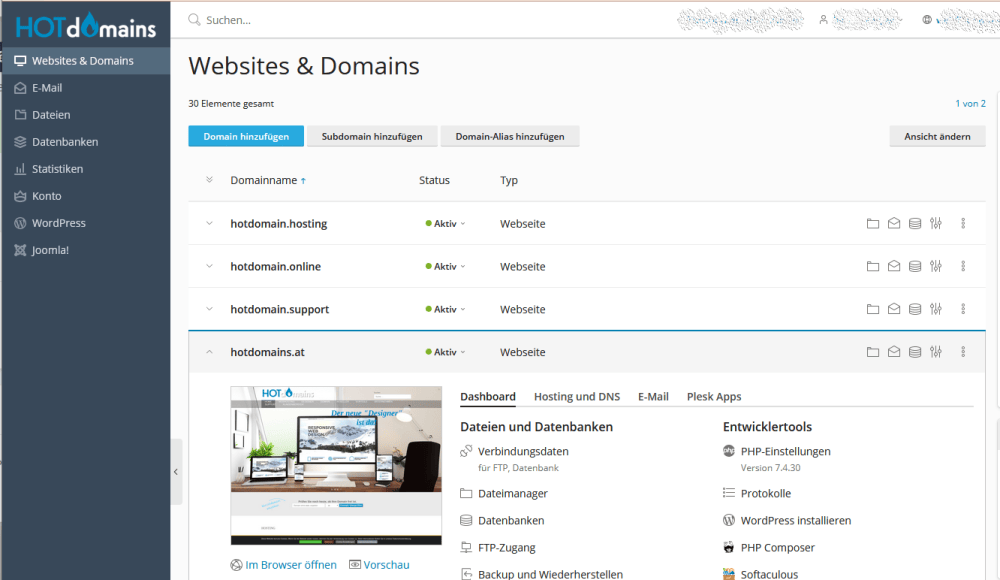Open databases icon for hotdomain.support
1000x580 pixels.
[915, 310]
